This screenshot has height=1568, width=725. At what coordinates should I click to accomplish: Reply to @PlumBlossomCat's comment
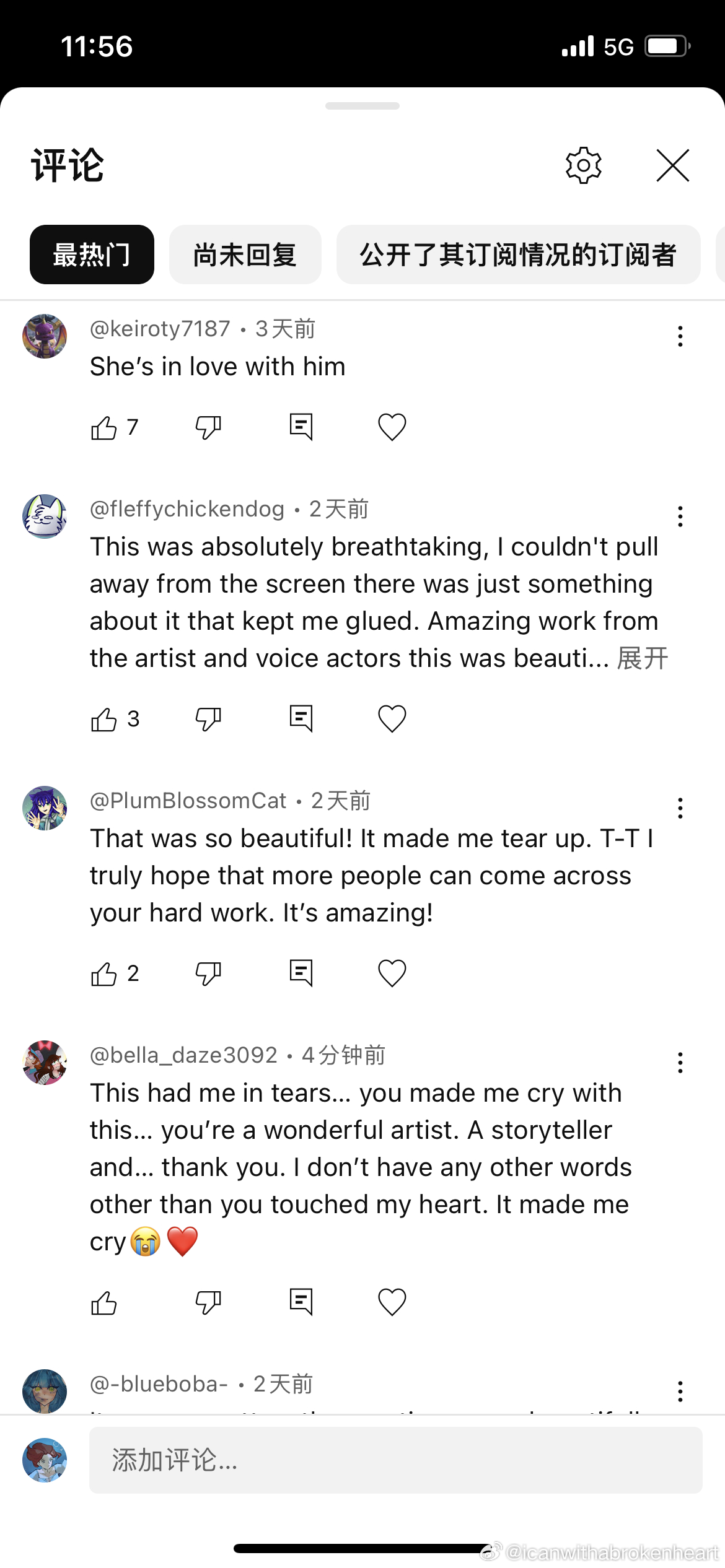tap(301, 973)
